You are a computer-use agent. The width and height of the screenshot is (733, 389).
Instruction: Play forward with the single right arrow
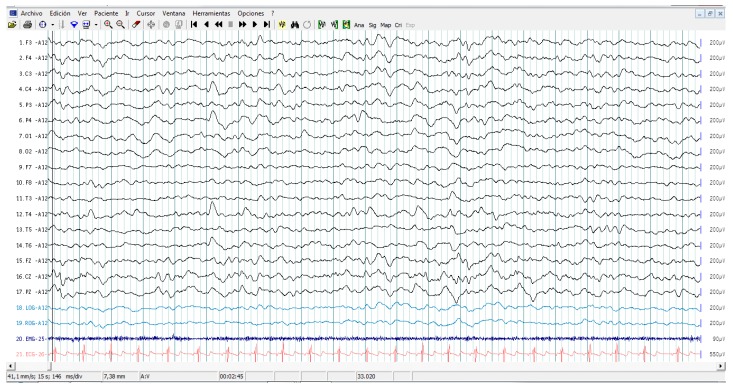[255, 25]
